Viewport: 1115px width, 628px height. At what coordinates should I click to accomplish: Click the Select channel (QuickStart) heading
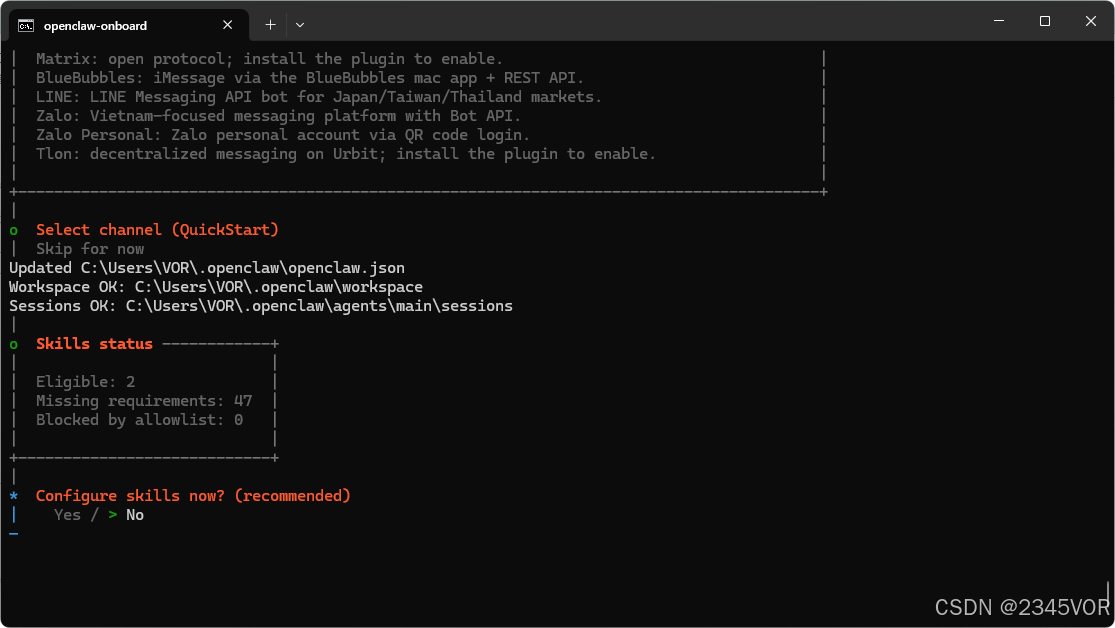coord(157,230)
